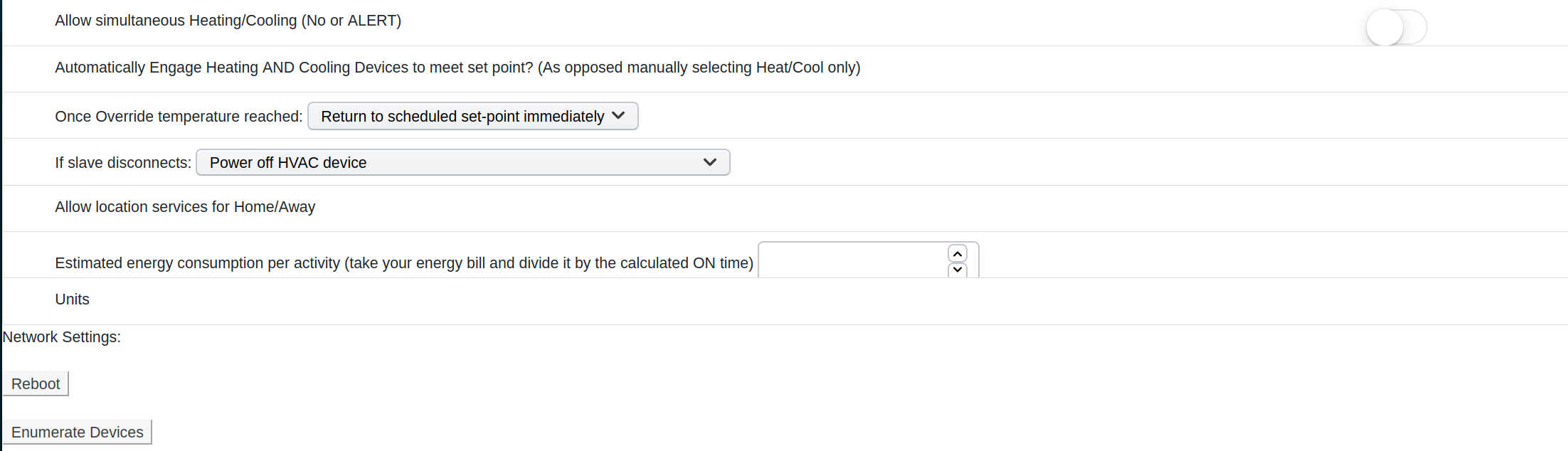The image size is (1568, 451).
Task: Click the Units label
Action: (72, 299)
